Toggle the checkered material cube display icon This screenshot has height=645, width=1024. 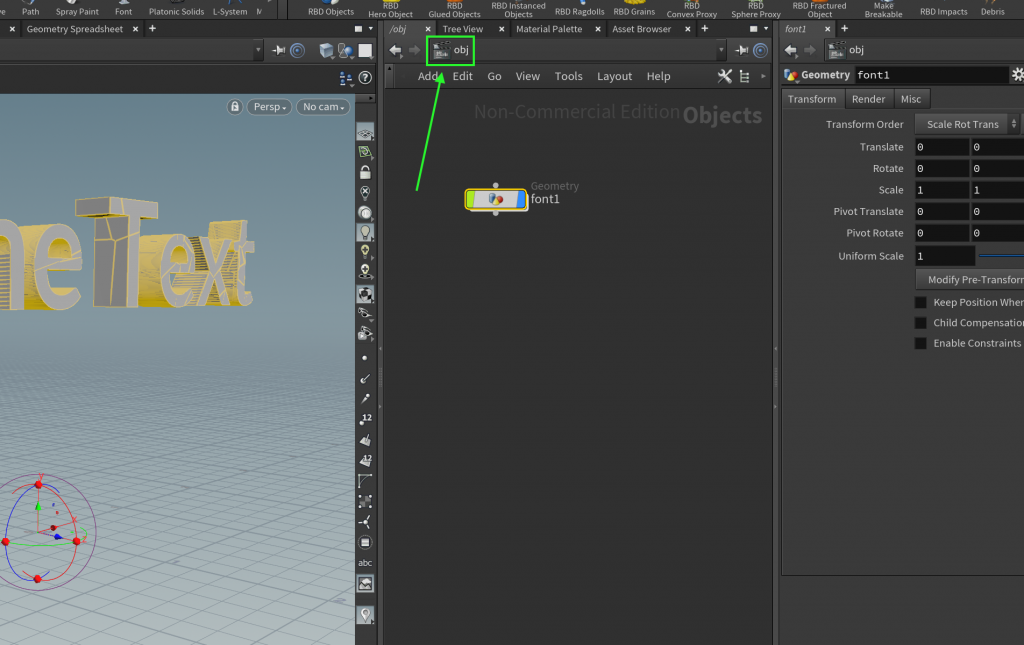(x=365, y=294)
